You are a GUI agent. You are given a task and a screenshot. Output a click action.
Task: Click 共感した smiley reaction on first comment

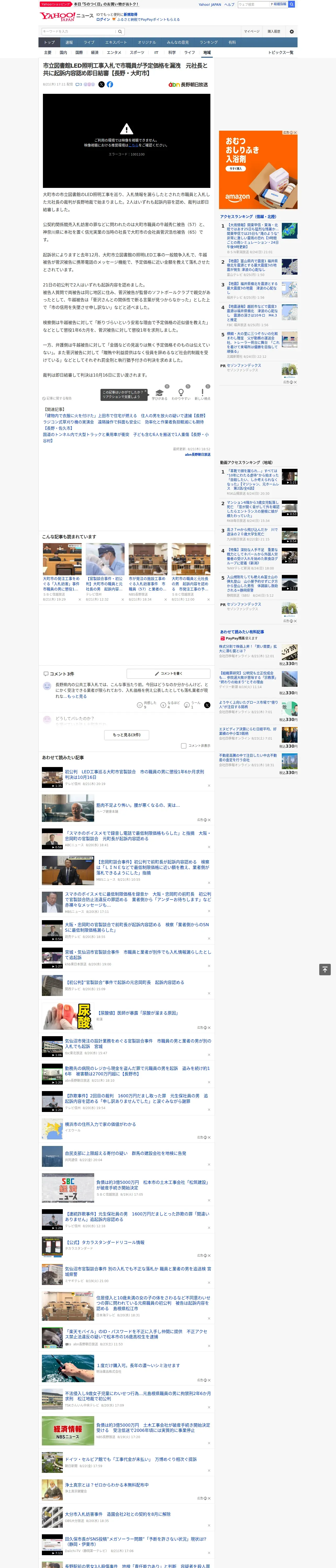[140, 705]
